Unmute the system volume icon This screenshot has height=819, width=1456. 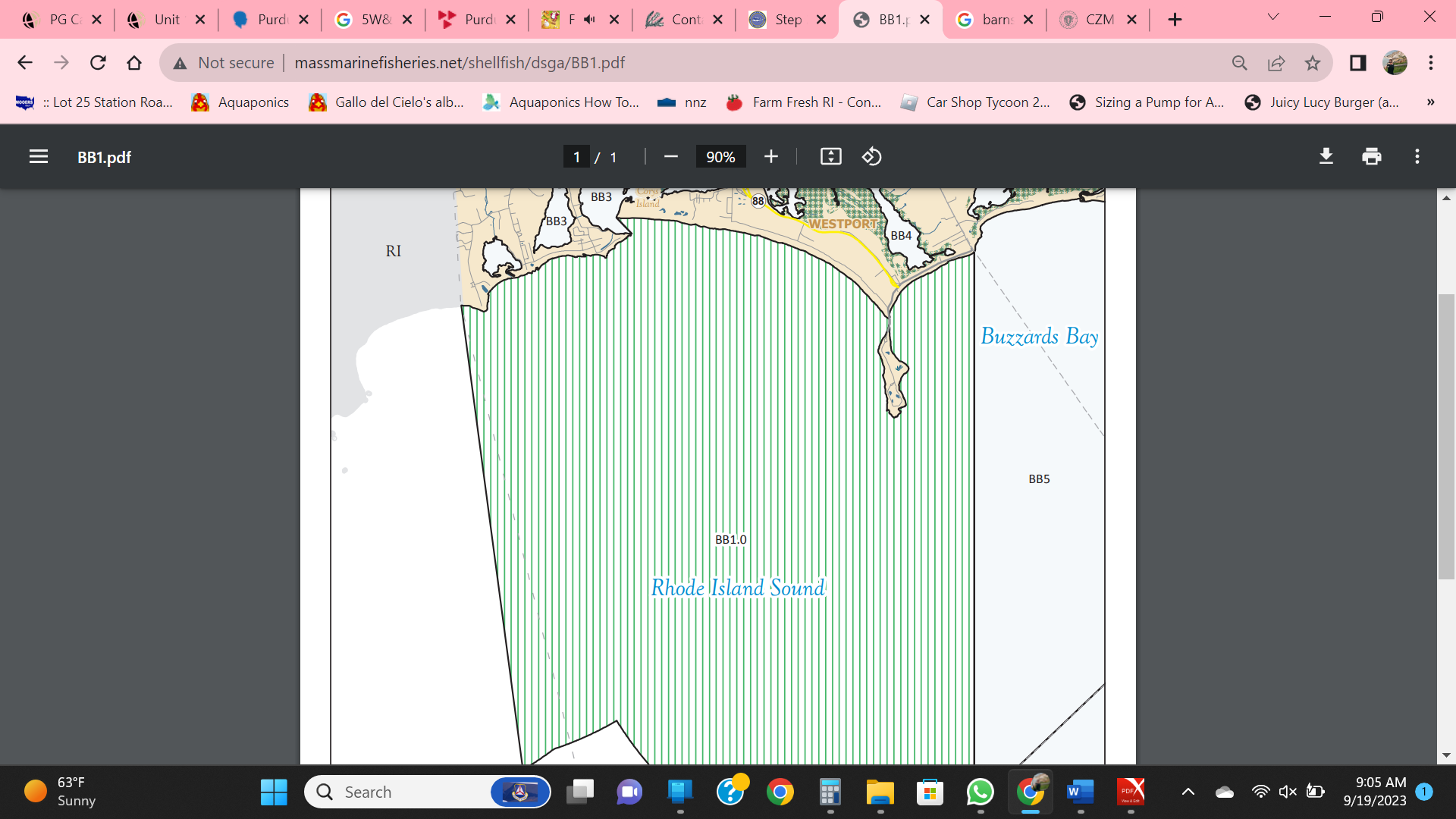1287,792
